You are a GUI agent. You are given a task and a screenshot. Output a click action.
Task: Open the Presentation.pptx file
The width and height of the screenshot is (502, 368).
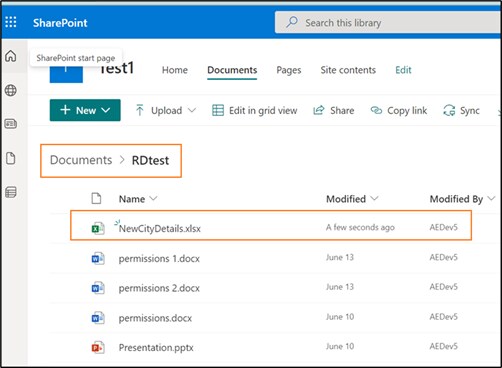coord(156,348)
